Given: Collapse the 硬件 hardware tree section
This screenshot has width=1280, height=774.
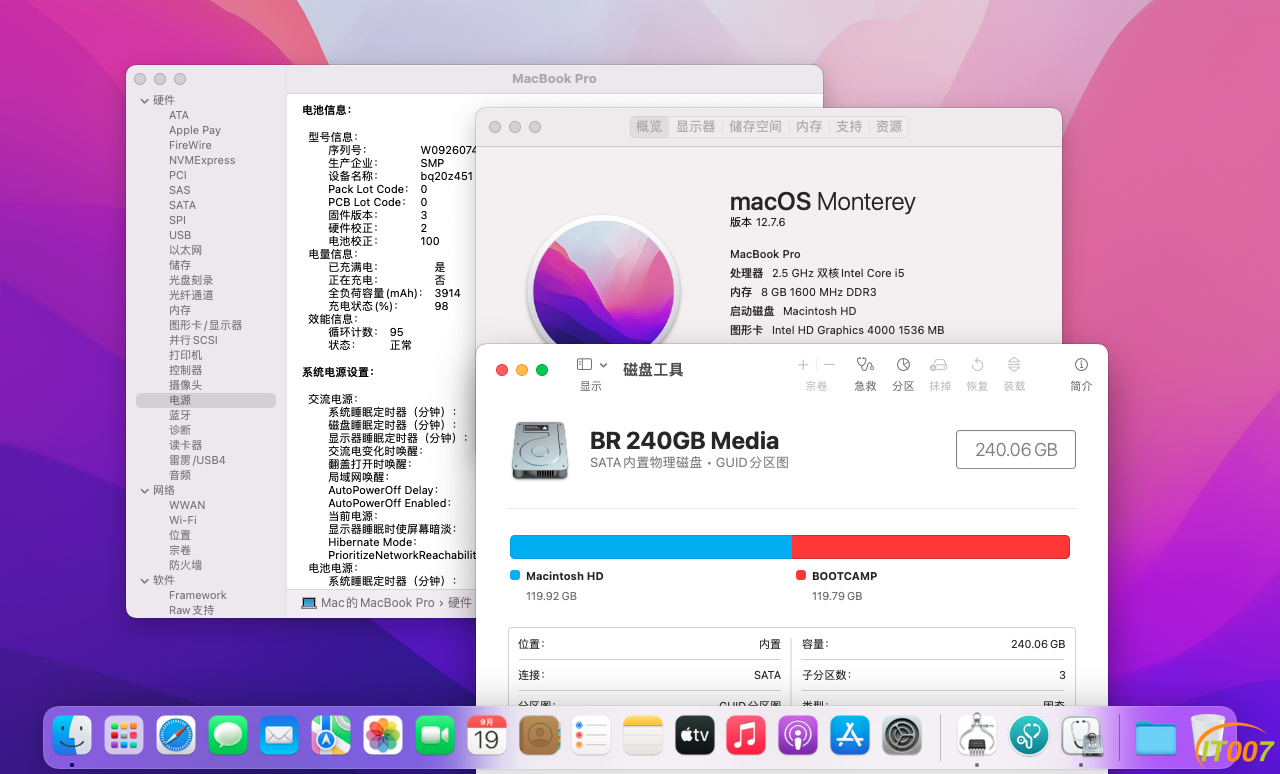Looking at the screenshot, I should 144,100.
